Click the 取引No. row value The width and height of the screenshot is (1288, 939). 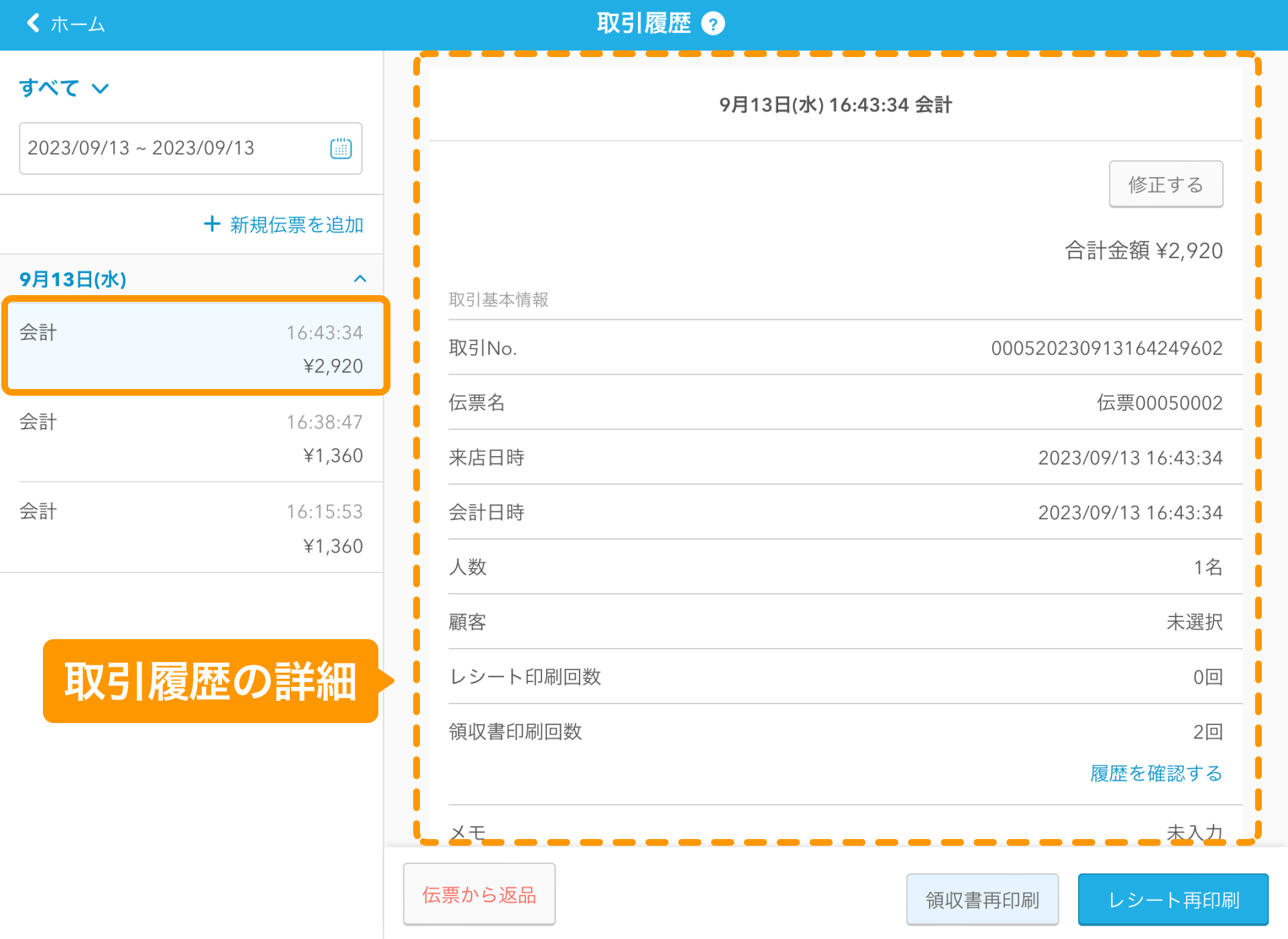tap(1106, 348)
